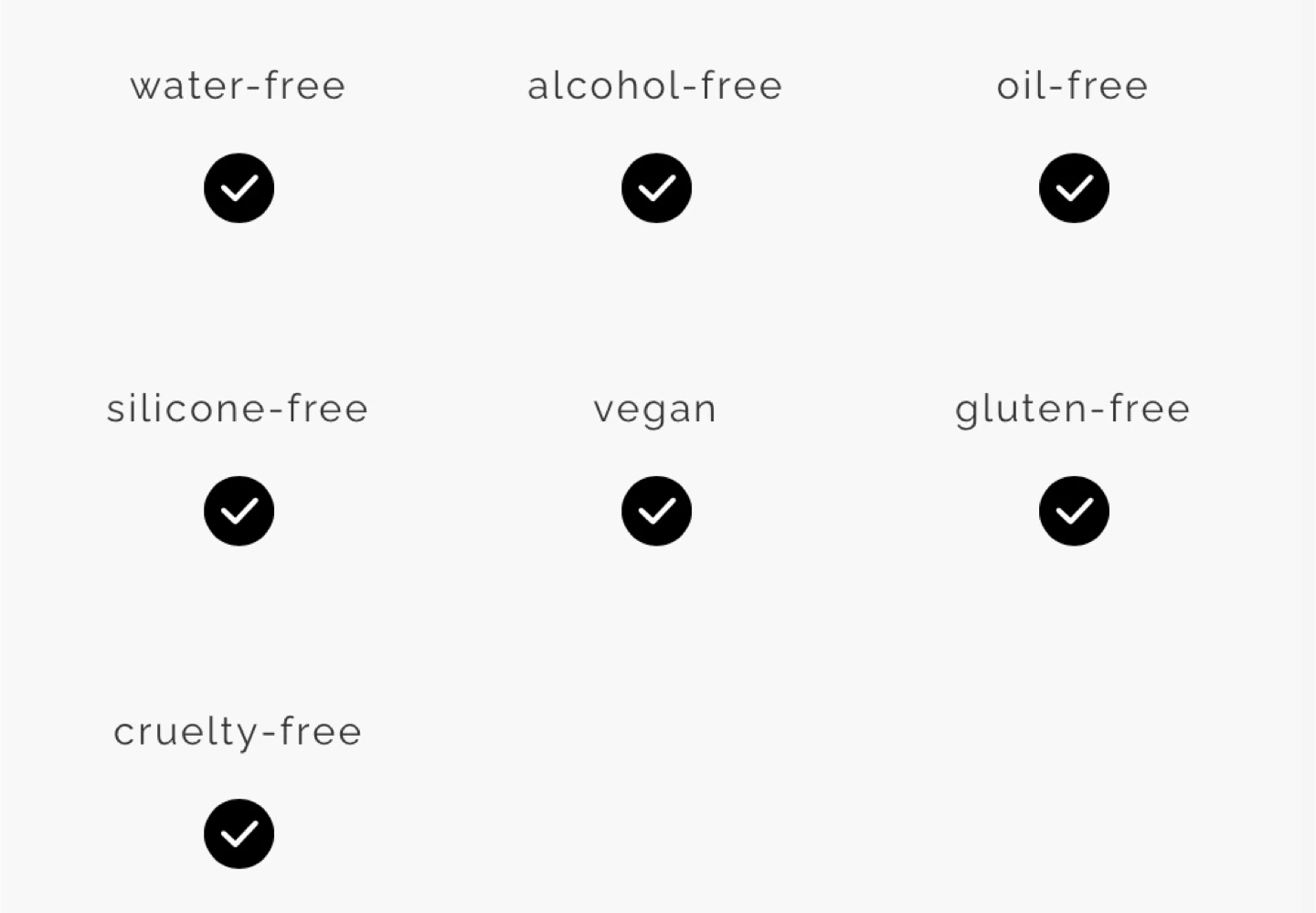The height and width of the screenshot is (913, 1316).
Task: Click the checkmark icon under silicone-free
Action: click(x=239, y=510)
